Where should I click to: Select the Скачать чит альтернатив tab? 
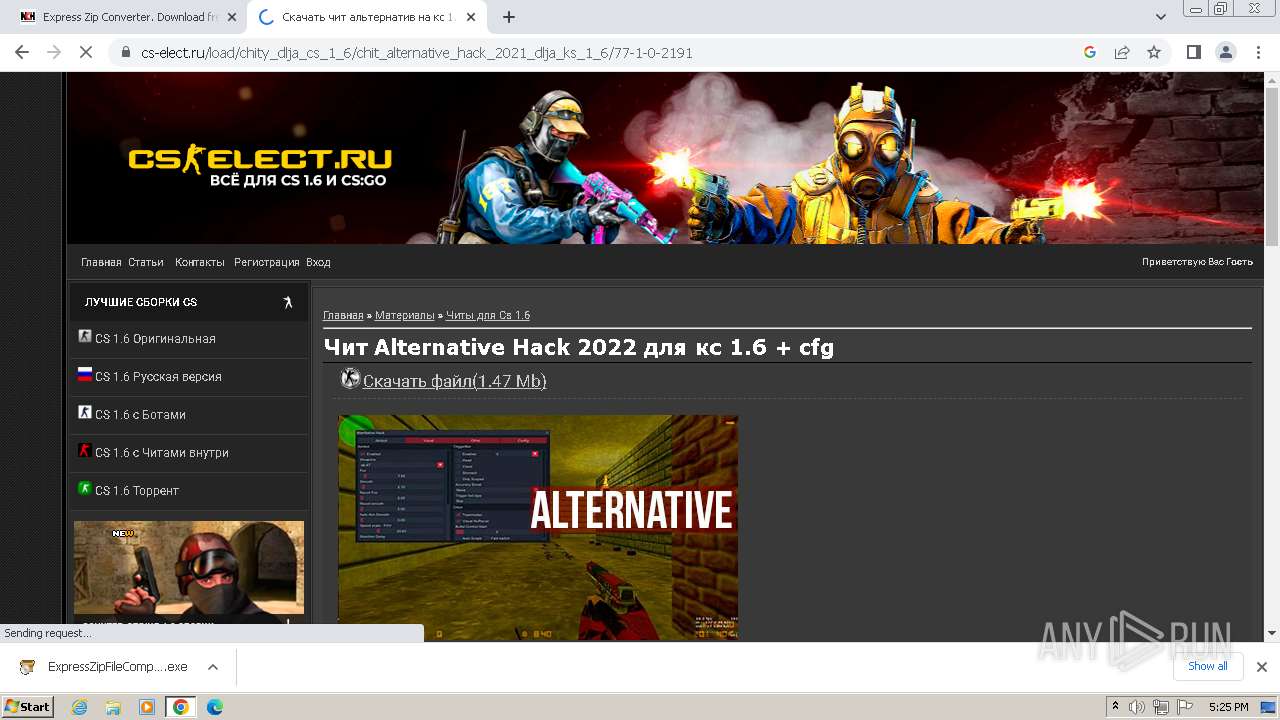368,17
